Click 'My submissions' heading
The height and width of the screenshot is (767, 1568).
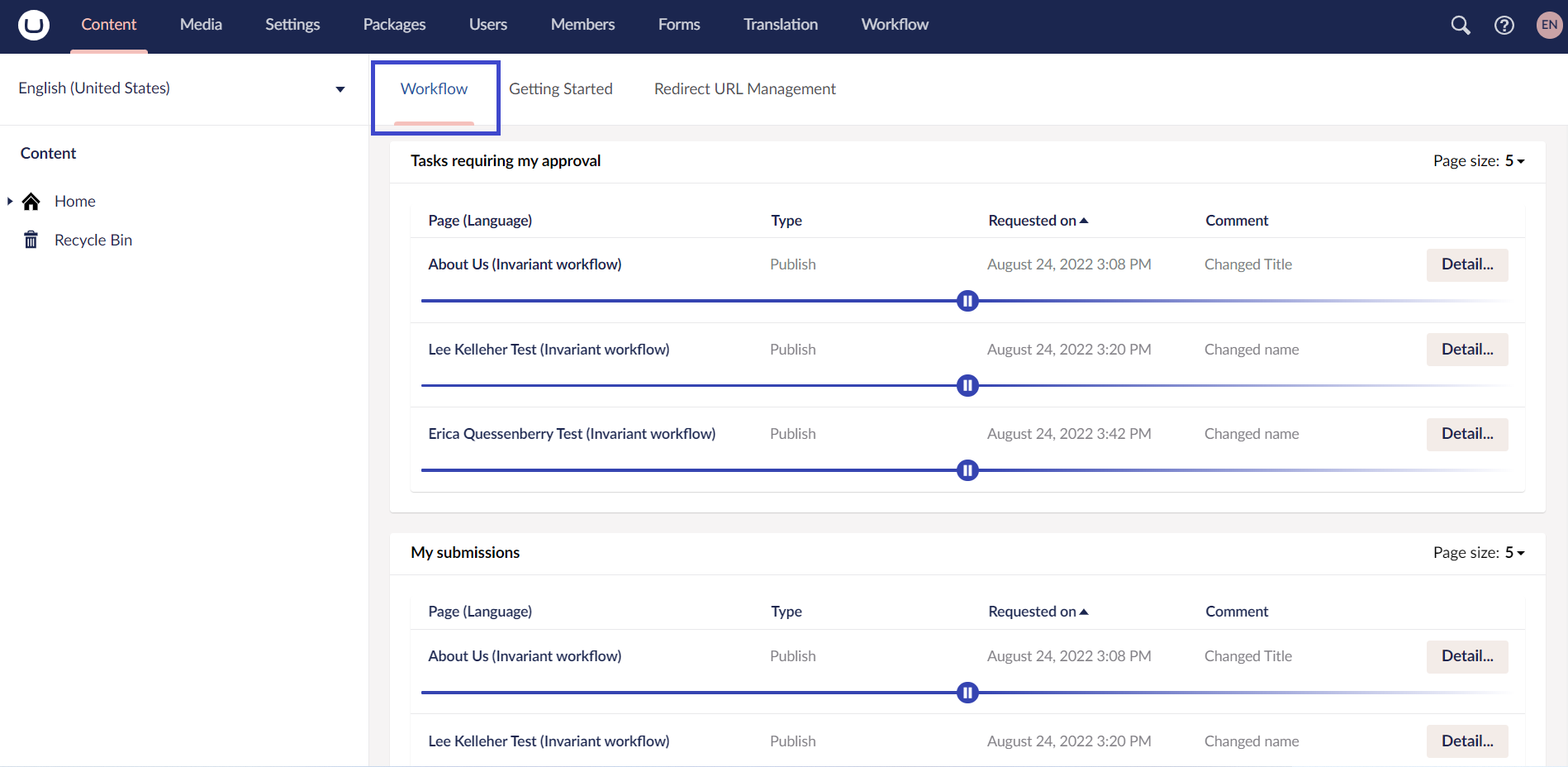pos(465,553)
